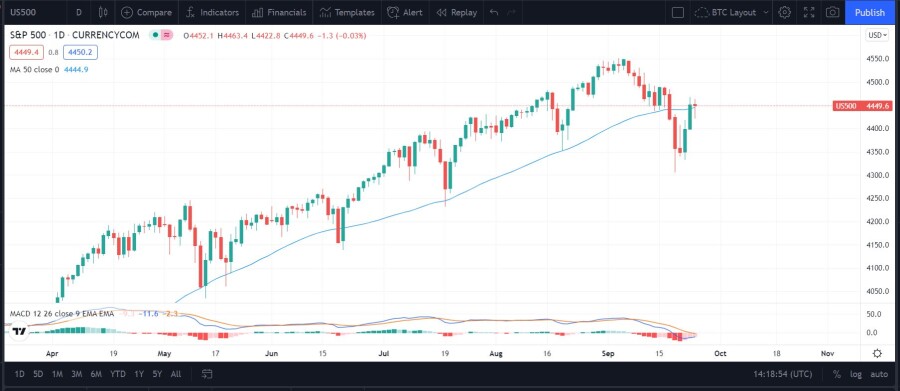Open timezone menu at 14:18:54 (UTC)
This screenshot has width=900, height=391.
click(x=782, y=374)
